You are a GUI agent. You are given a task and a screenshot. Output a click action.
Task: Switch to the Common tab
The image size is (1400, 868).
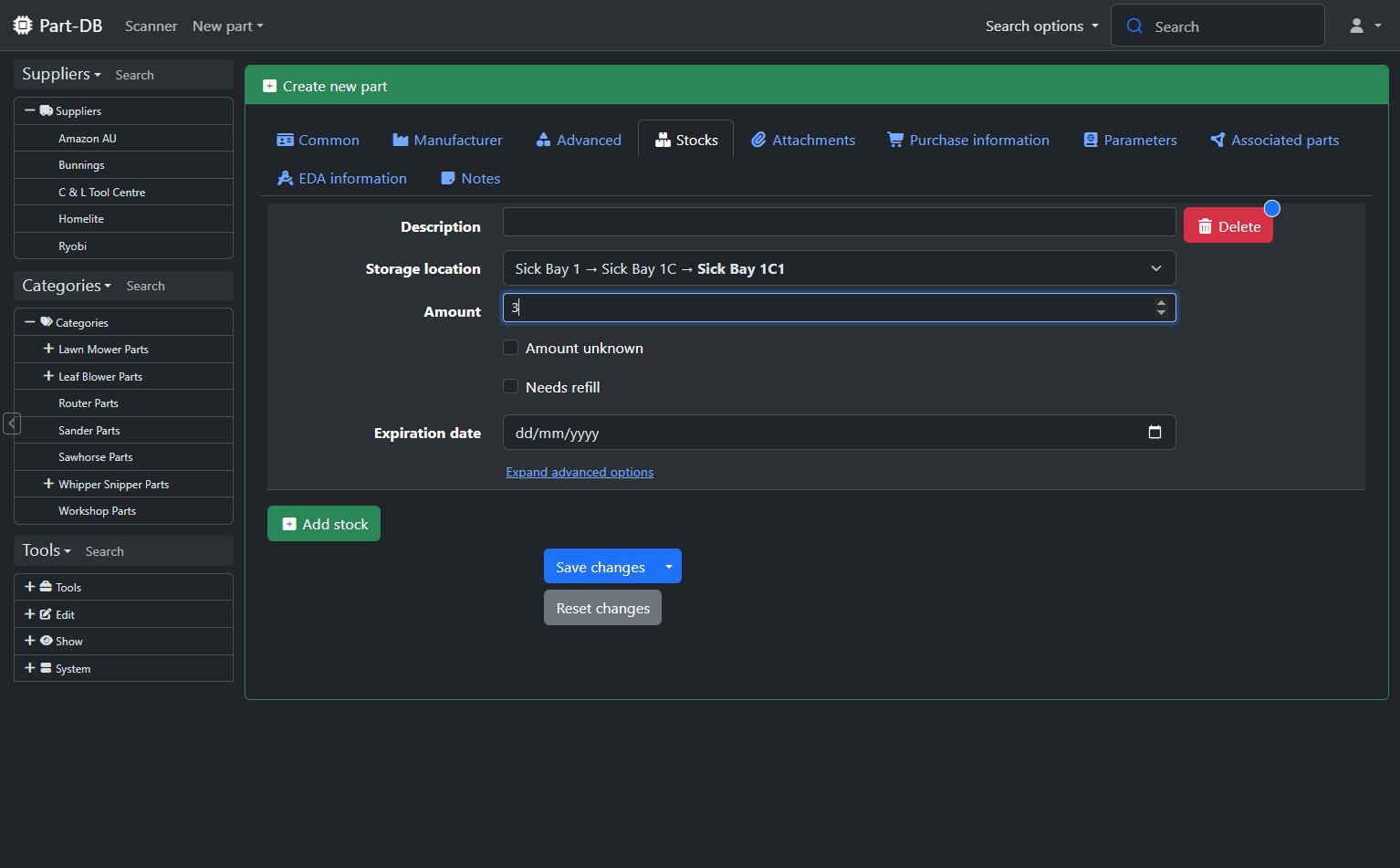[318, 140]
